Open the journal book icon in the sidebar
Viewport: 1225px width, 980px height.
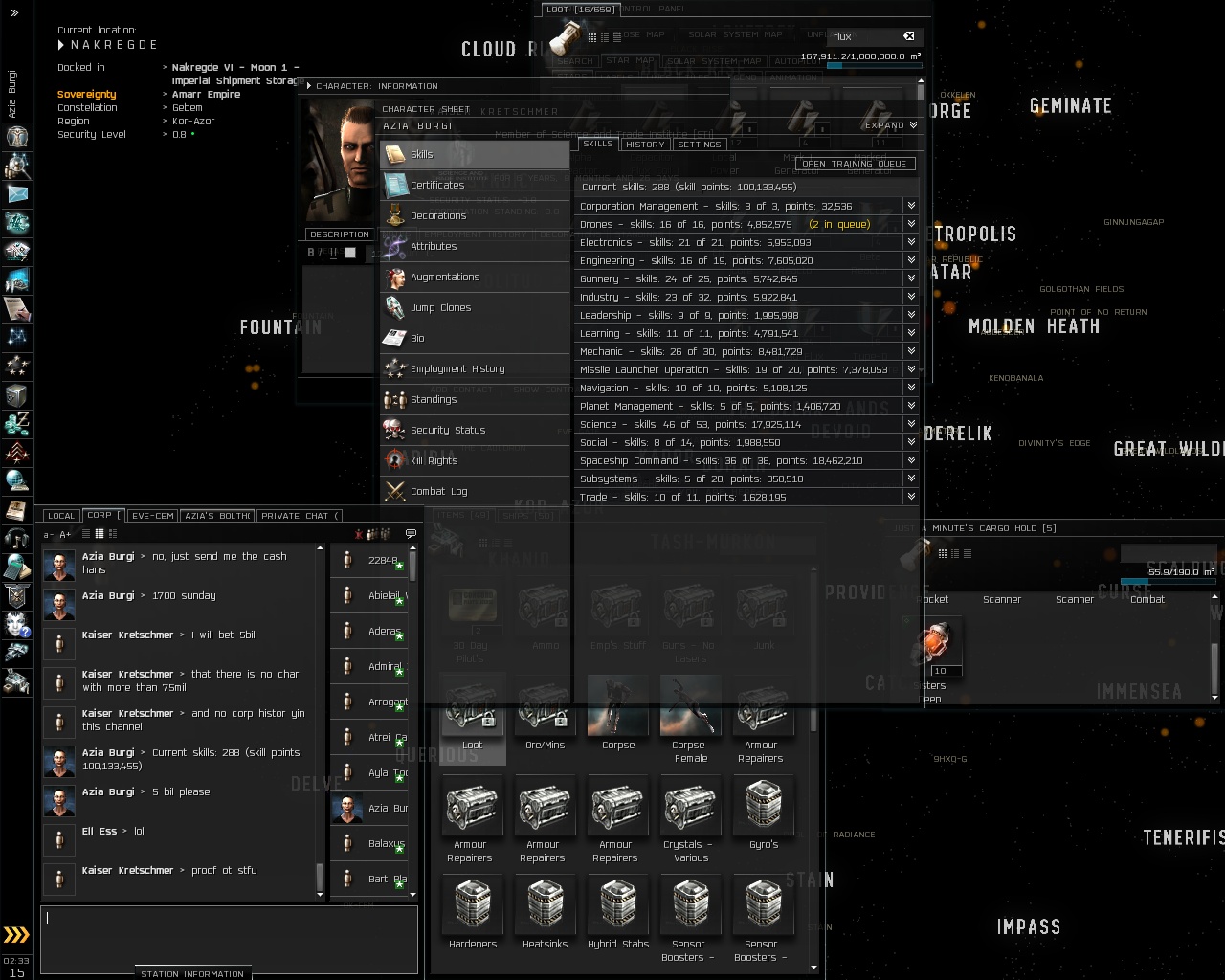pos(16,510)
